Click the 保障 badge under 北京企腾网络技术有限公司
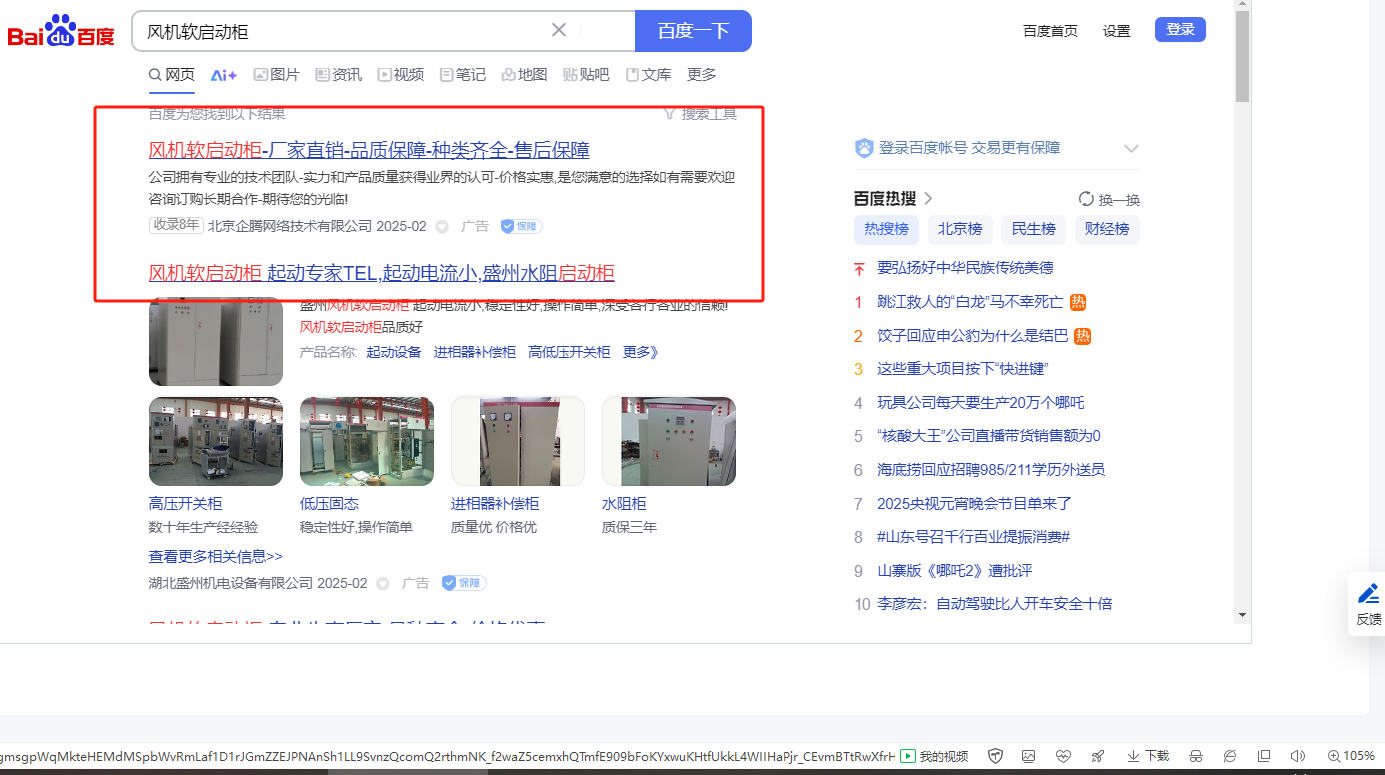The height and width of the screenshot is (775, 1385). pos(521,226)
